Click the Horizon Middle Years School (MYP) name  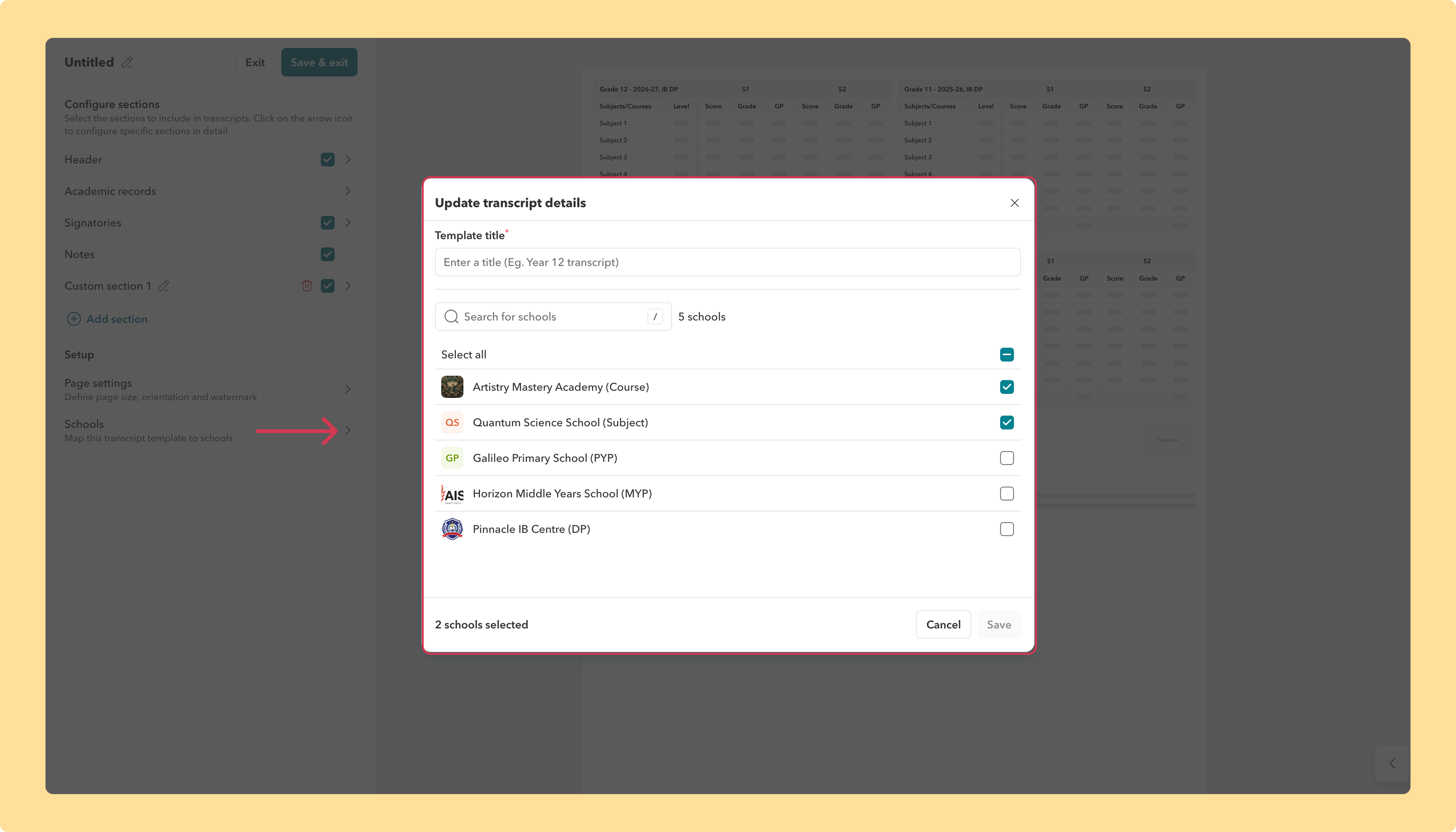[562, 494]
